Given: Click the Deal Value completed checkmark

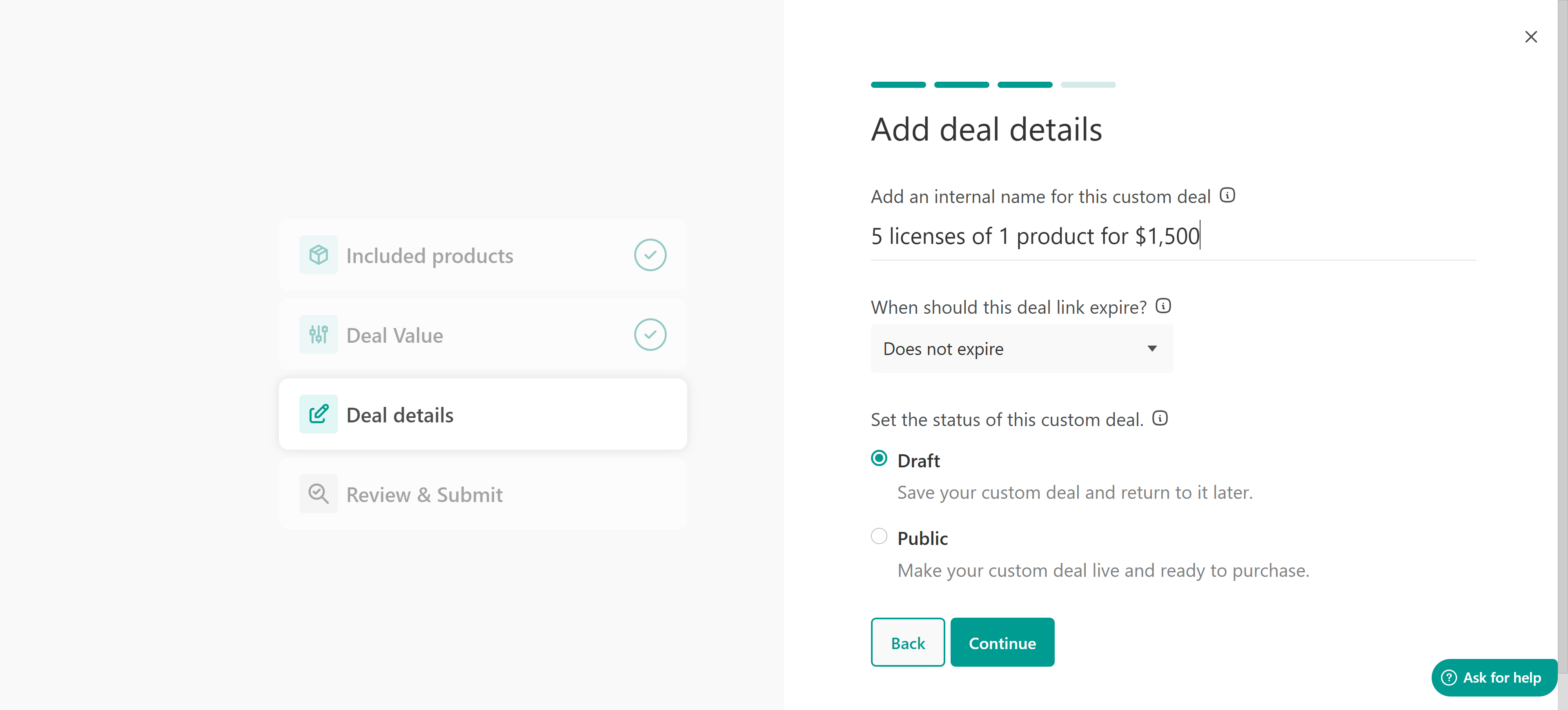Looking at the screenshot, I should coord(650,334).
